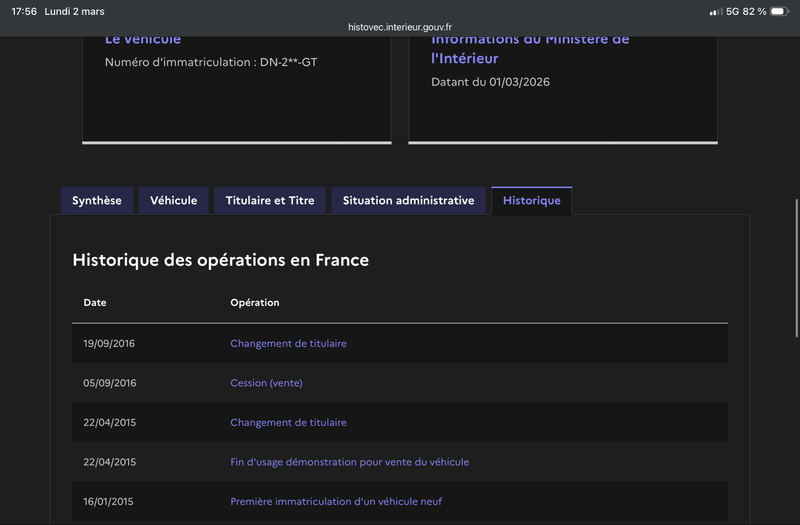Click the Cession (vente) operation link
Viewport: 800px width, 525px height.
click(x=266, y=383)
